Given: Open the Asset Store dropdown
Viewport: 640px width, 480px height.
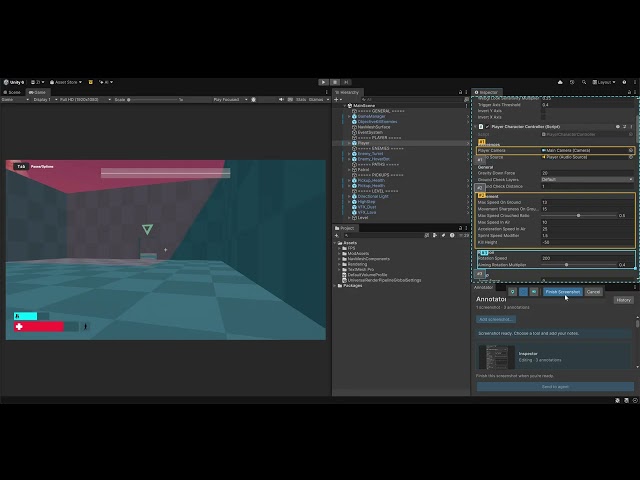Looking at the screenshot, I should tap(66, 82).
